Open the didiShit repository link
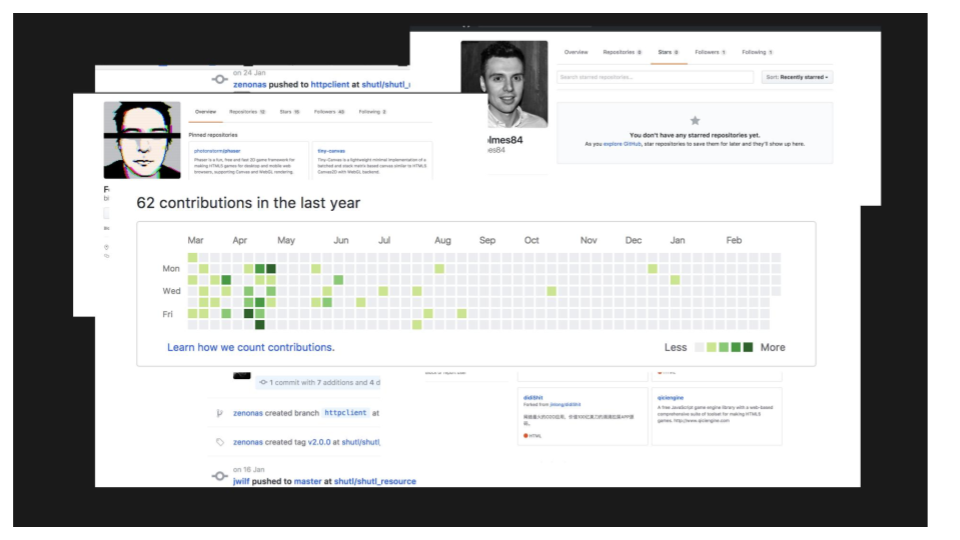This screenshot has height=540, width=960. click(x=533, y=398)
